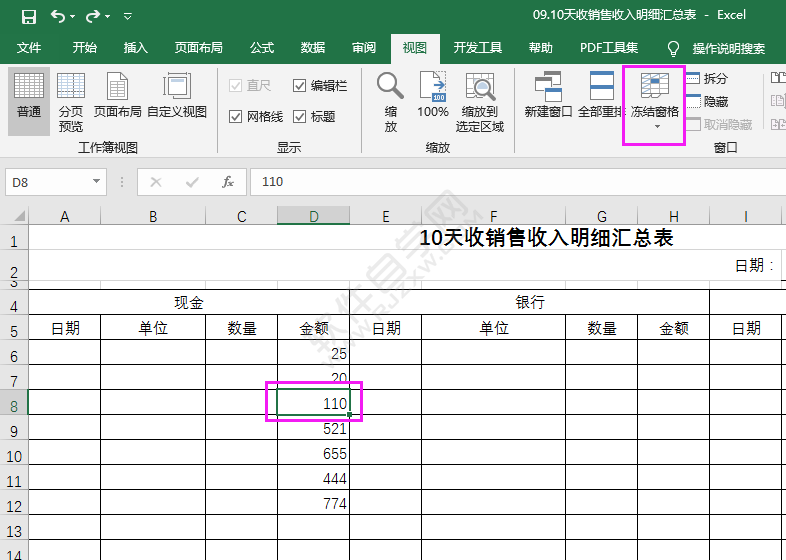786x560 pixels.
Task: Switch to the 插入 ribbon tab
Action: point(135,48)
